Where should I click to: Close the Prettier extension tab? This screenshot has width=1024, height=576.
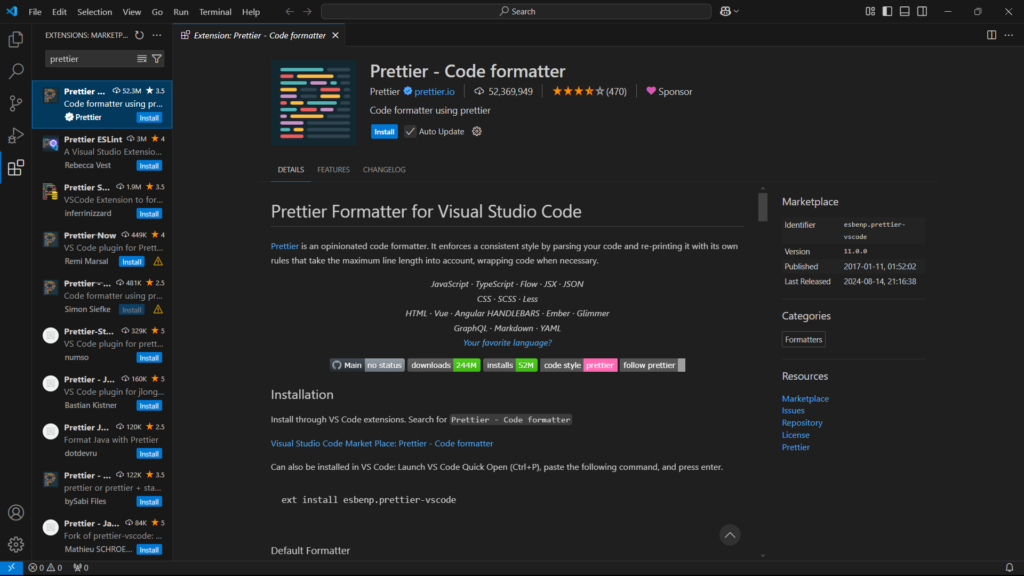coord(335,35)
